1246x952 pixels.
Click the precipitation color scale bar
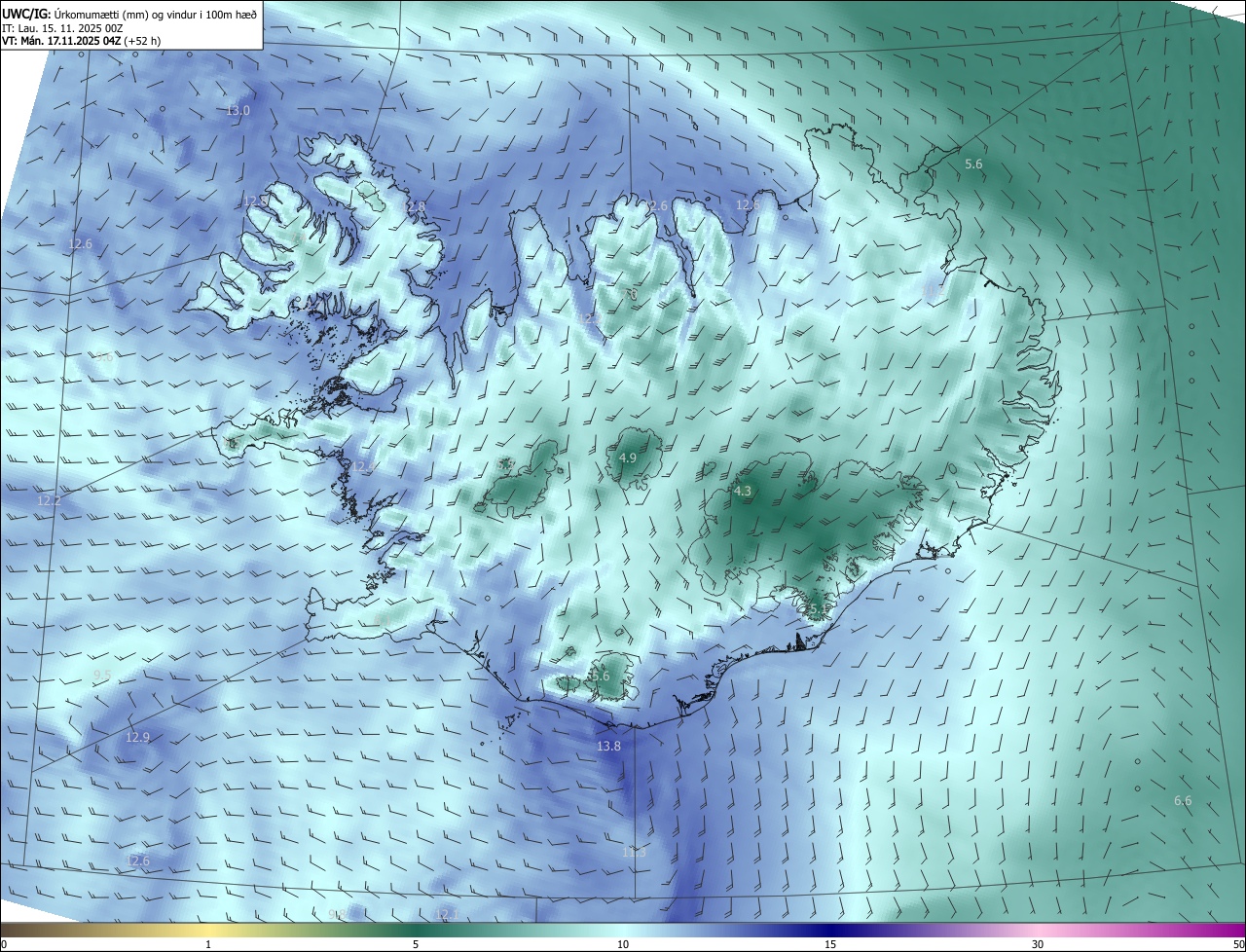623,930
